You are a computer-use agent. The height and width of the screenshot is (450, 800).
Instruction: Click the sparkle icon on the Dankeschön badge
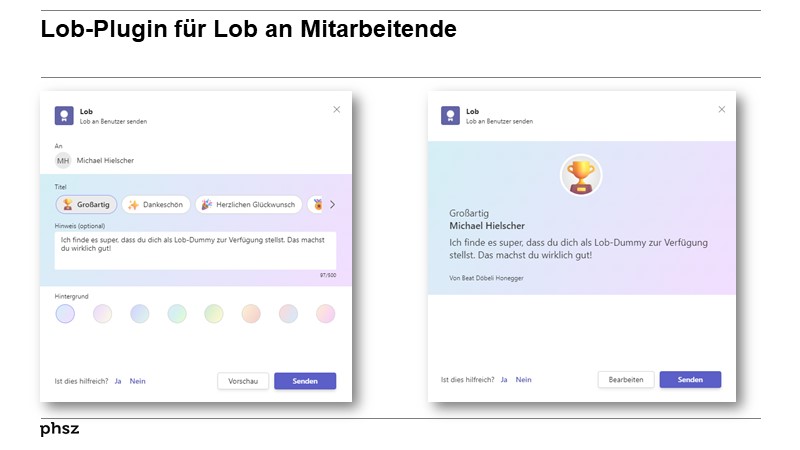point(134,205)
